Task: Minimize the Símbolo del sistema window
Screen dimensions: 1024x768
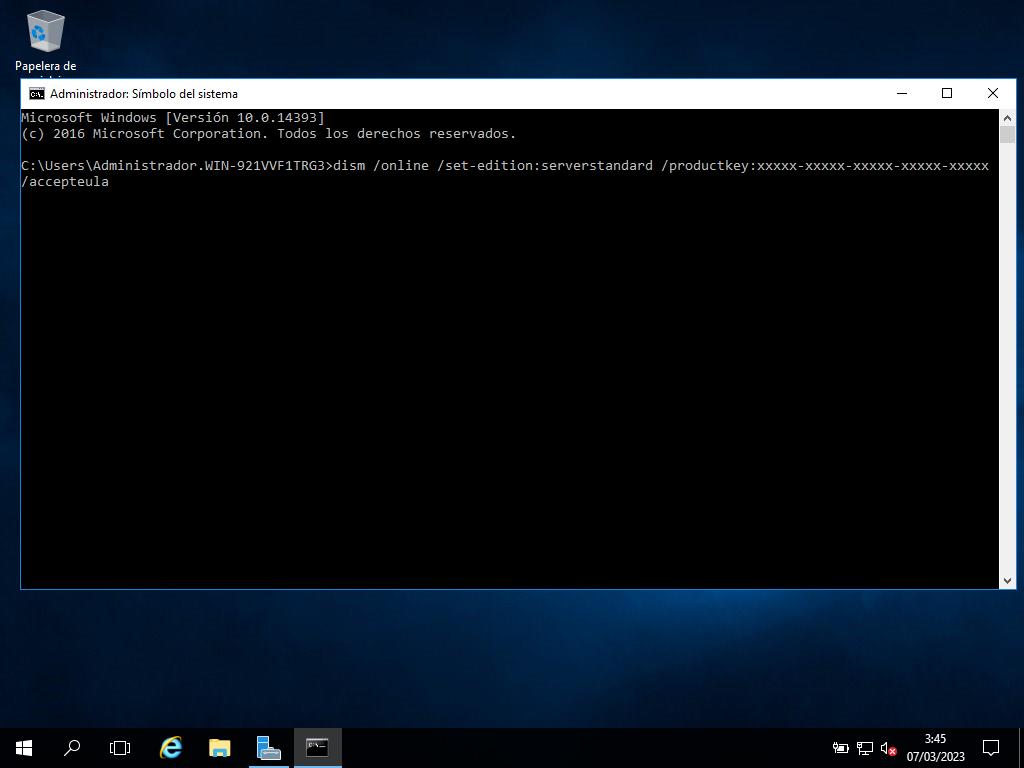Action: click(902, 93)
